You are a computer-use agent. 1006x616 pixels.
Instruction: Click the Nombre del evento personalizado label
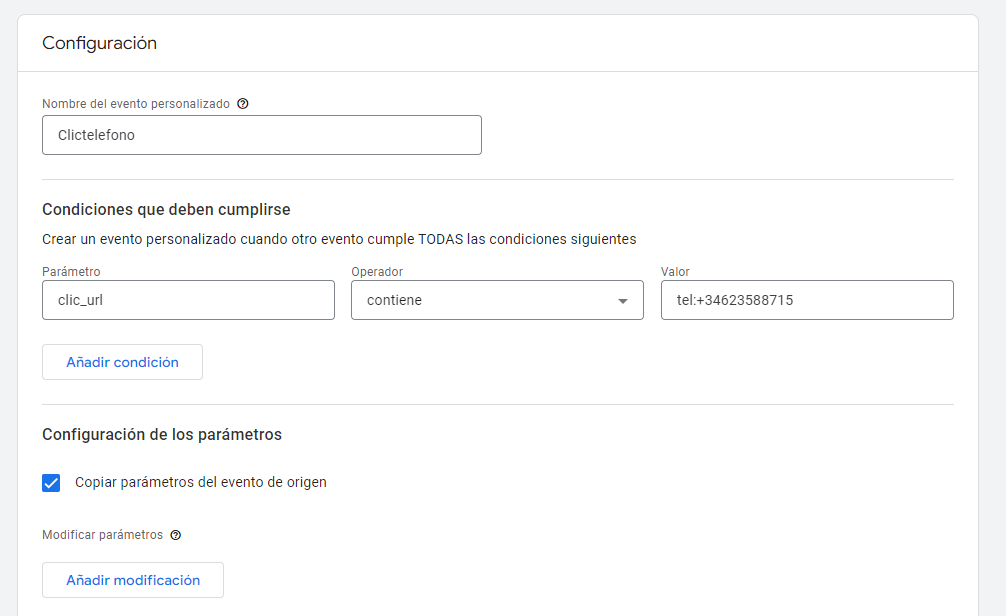click(136, 104)
